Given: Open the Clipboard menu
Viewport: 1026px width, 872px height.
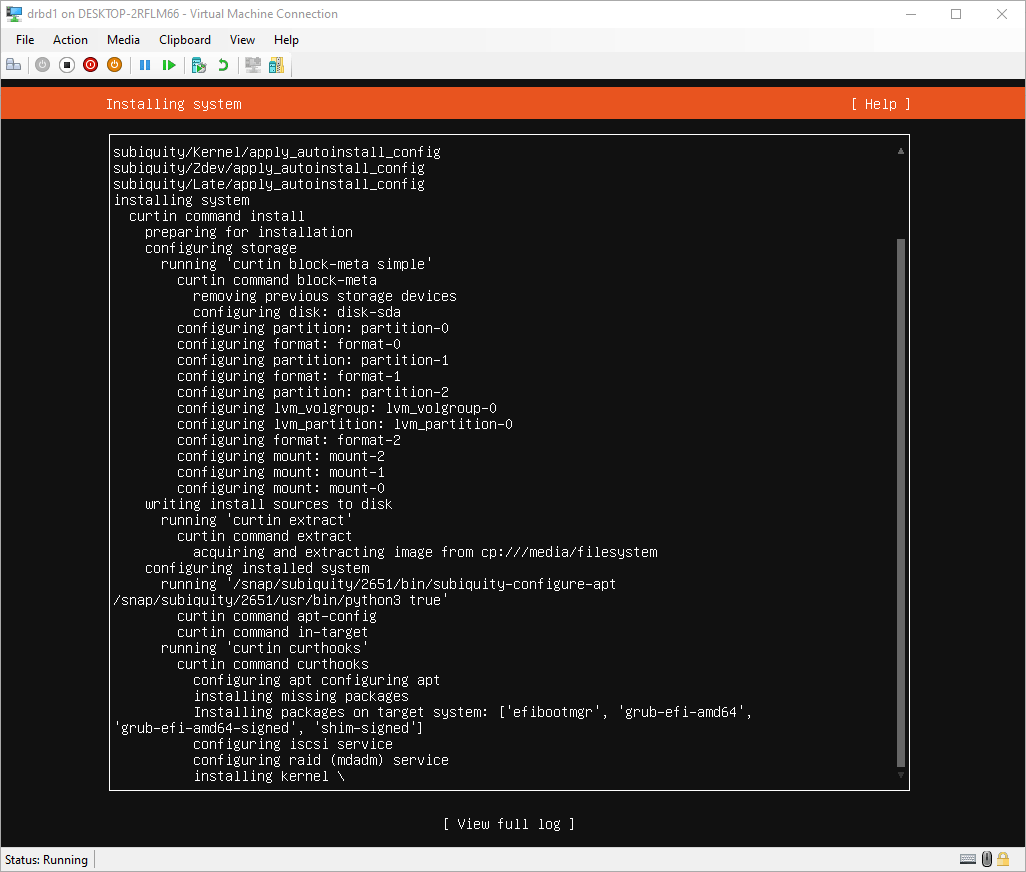Looking at the screenshot, I should 185,40.
